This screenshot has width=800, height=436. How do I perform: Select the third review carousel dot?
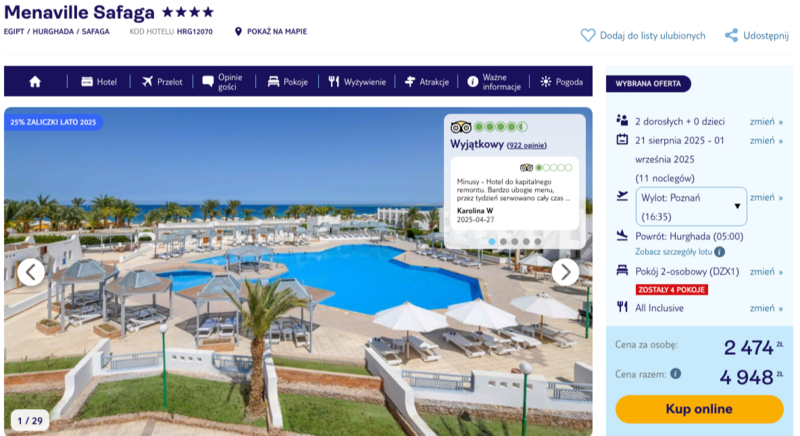(514, 242)
